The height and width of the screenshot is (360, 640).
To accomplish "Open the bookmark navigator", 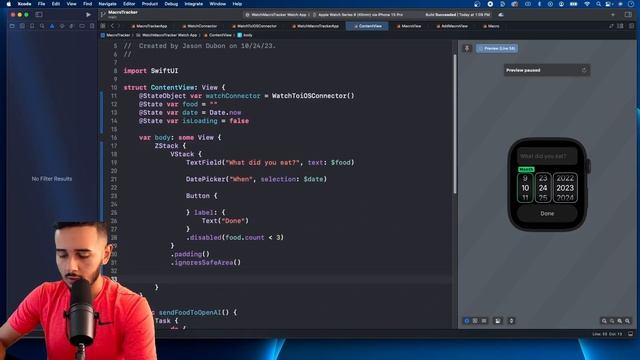I will tap(32, 26).
